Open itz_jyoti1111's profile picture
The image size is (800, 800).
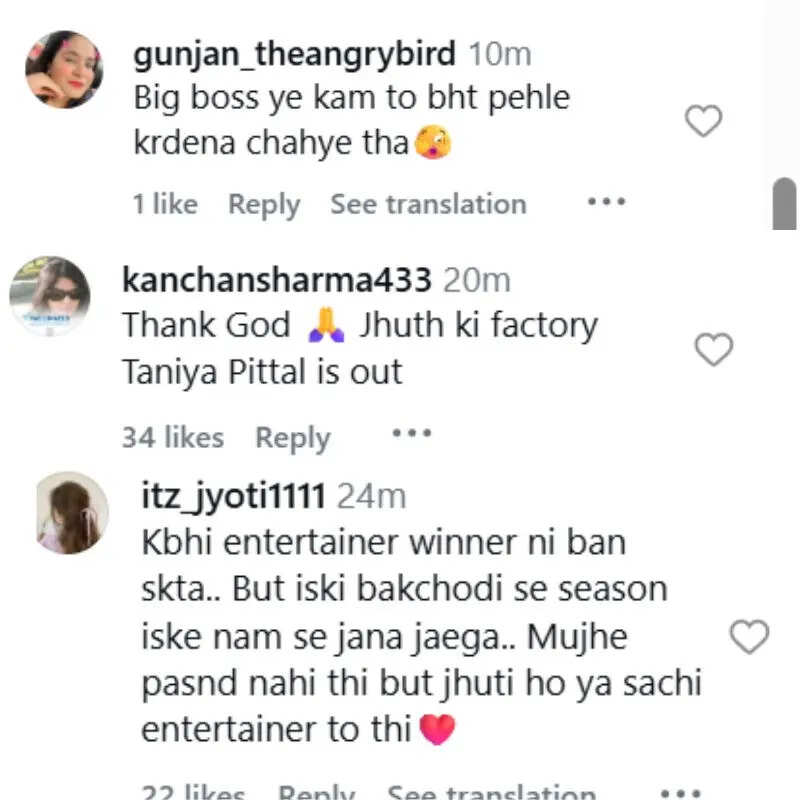71,513
